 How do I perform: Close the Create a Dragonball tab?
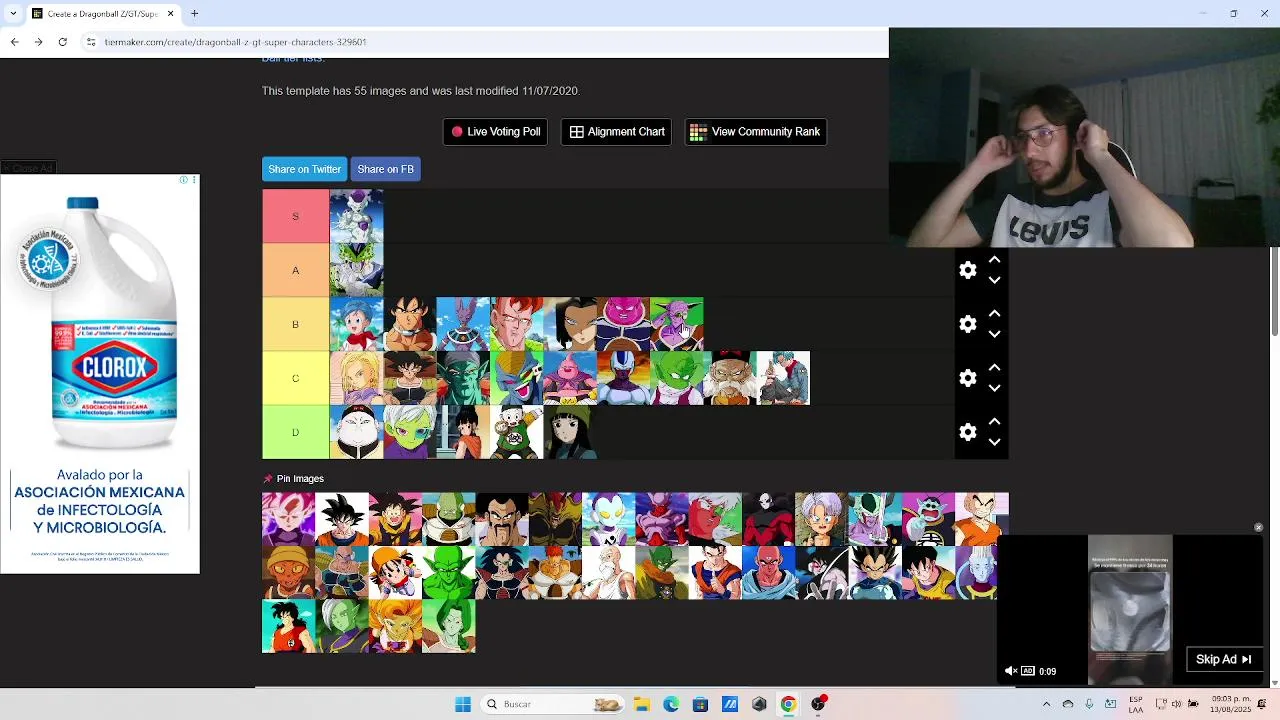coord(170,14)
